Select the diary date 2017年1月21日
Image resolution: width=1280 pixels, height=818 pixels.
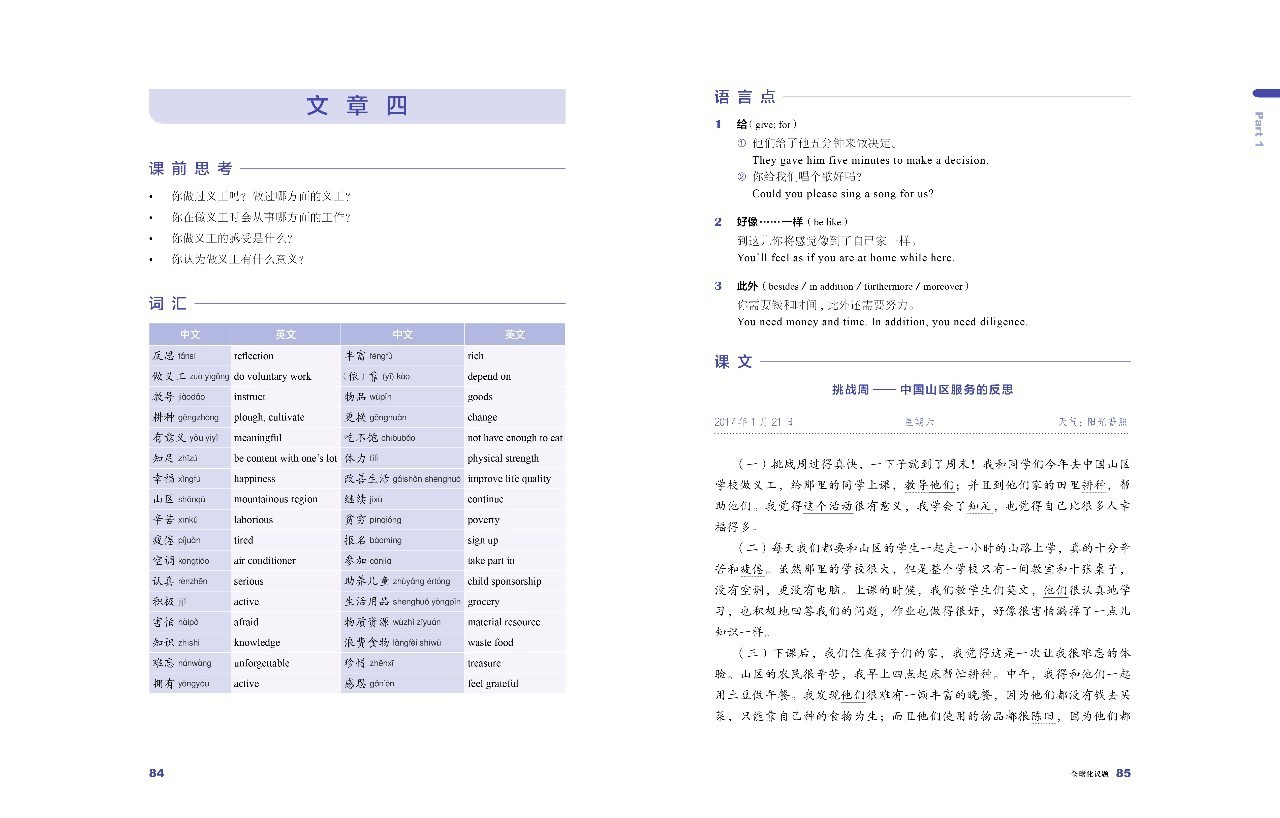[x=754, y=422]
